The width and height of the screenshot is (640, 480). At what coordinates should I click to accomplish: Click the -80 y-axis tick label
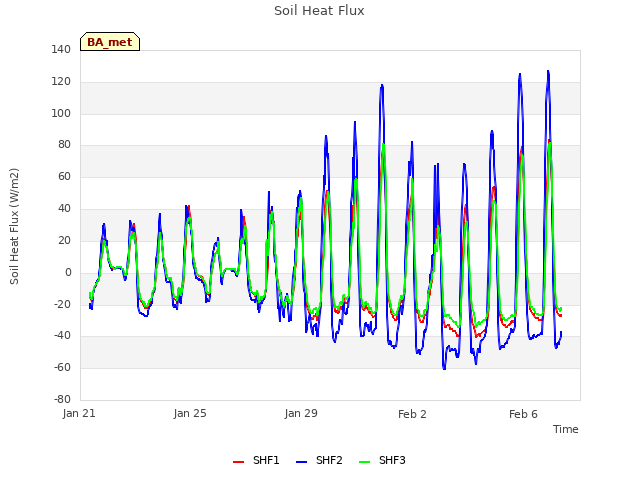tap(62, 399)
